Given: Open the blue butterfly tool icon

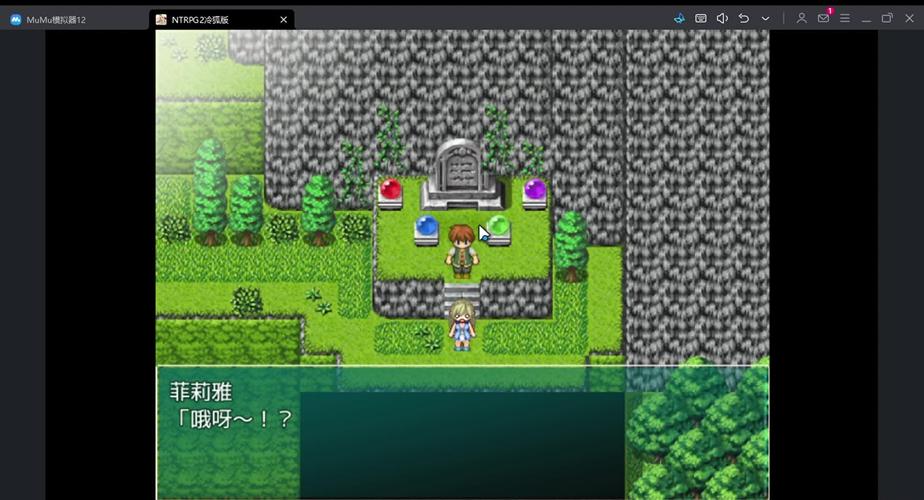Looking at the screenshot, I should [679, 18].
